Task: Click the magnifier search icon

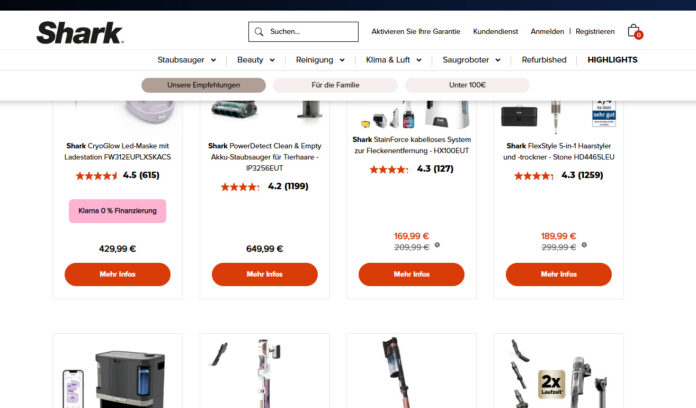Action: [259, 32]
